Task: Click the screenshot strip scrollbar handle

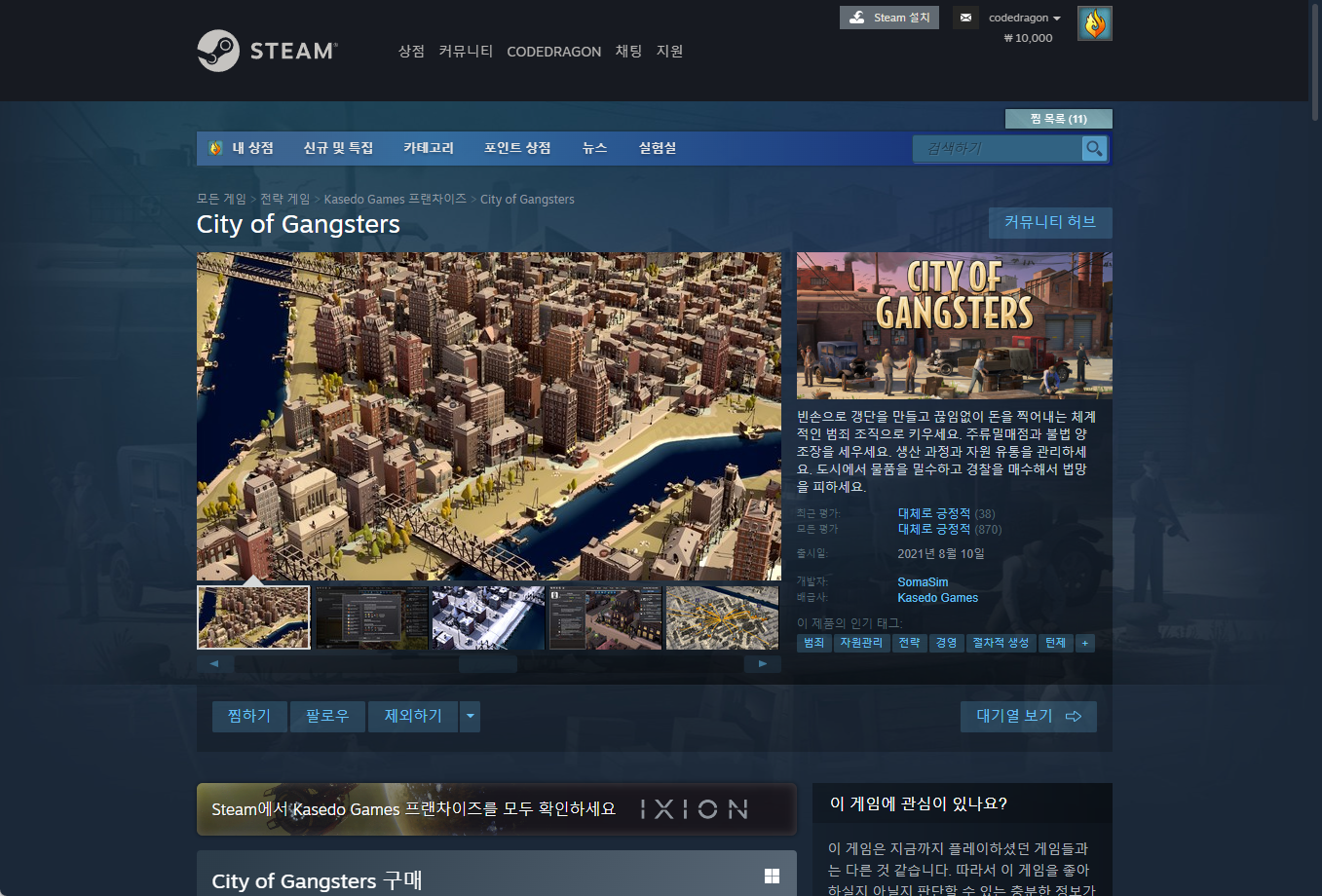Action: (488, 664)
